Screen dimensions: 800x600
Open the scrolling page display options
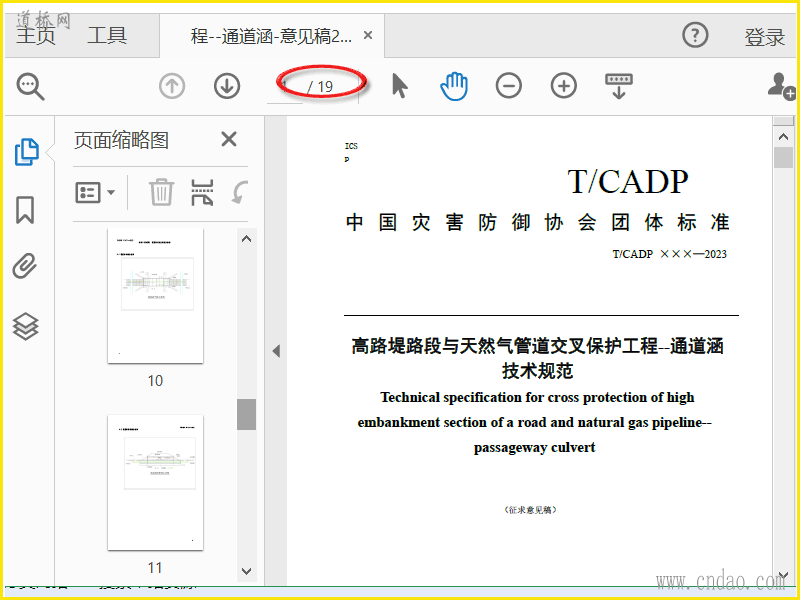pyautogui.click(x=619, y=86)
